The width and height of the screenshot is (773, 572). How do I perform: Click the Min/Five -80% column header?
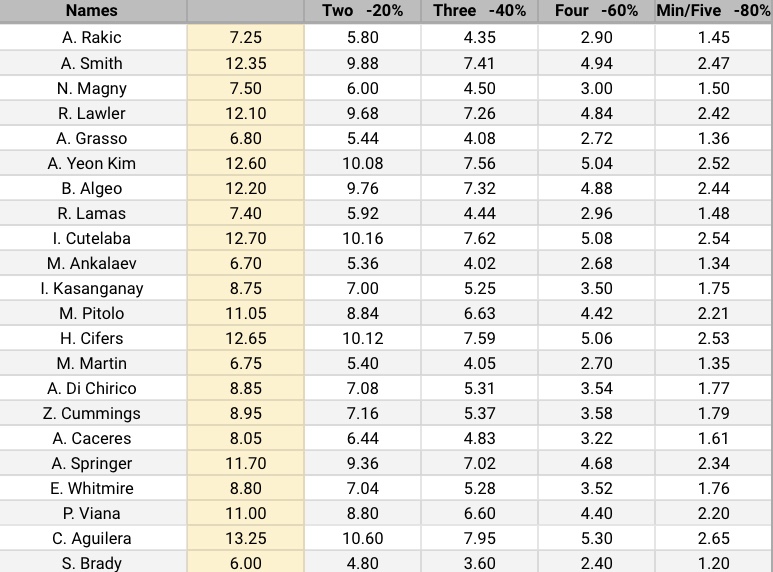pyautogui.click(x=713, y=11)
